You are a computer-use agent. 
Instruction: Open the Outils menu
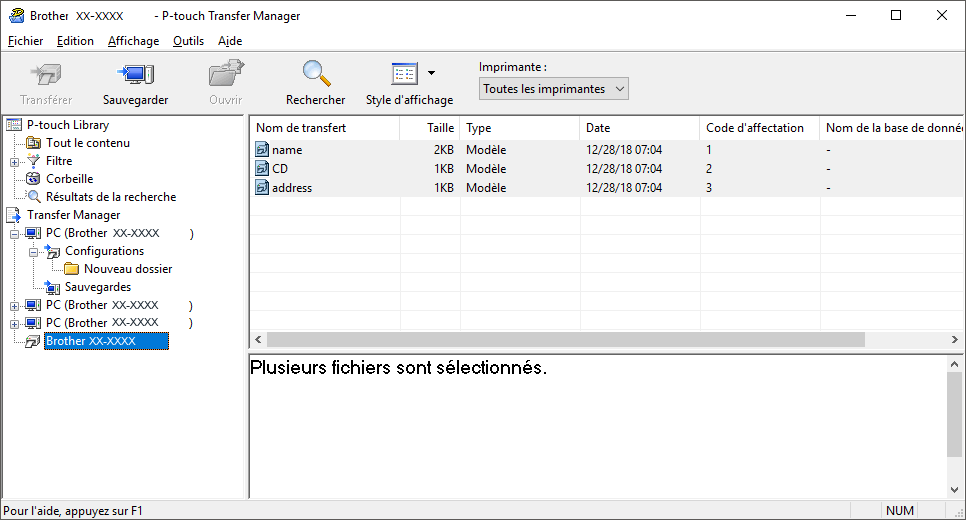pos(188,41)
